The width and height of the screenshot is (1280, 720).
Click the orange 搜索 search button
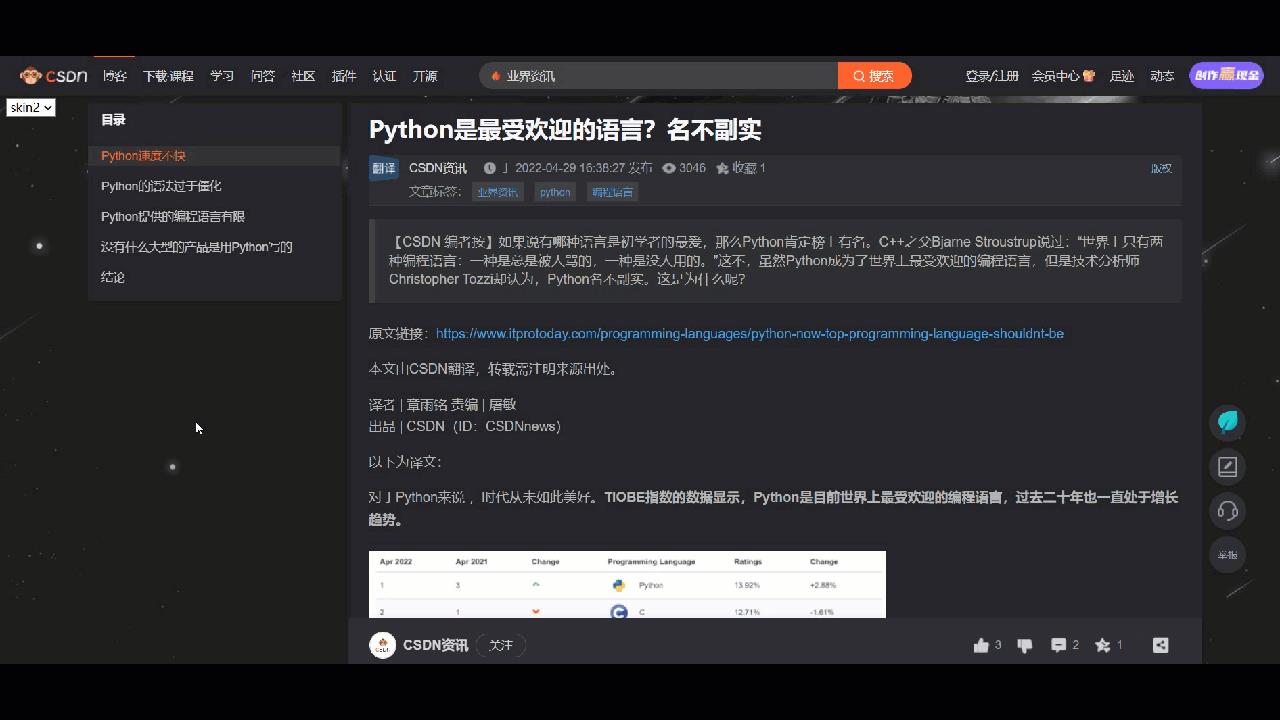(875, 76)
